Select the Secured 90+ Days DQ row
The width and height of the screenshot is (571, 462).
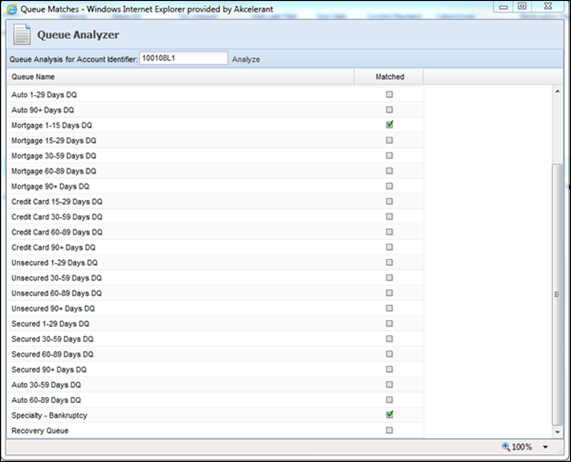[x=215, y=370]
